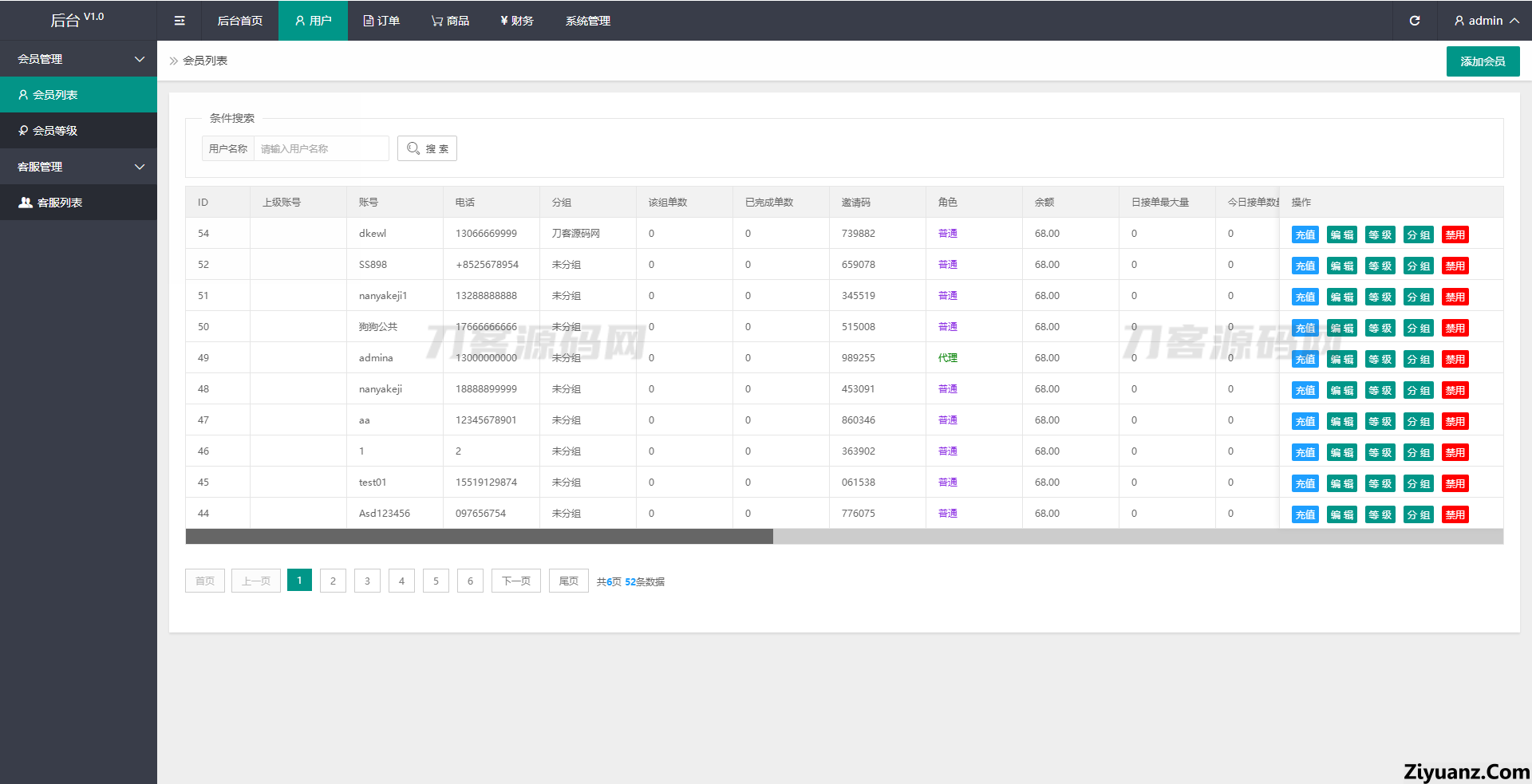Click the sidebar collapse hamburger icon
Image resolution: width=1532 pixels, height=784 pixels.
180,21
